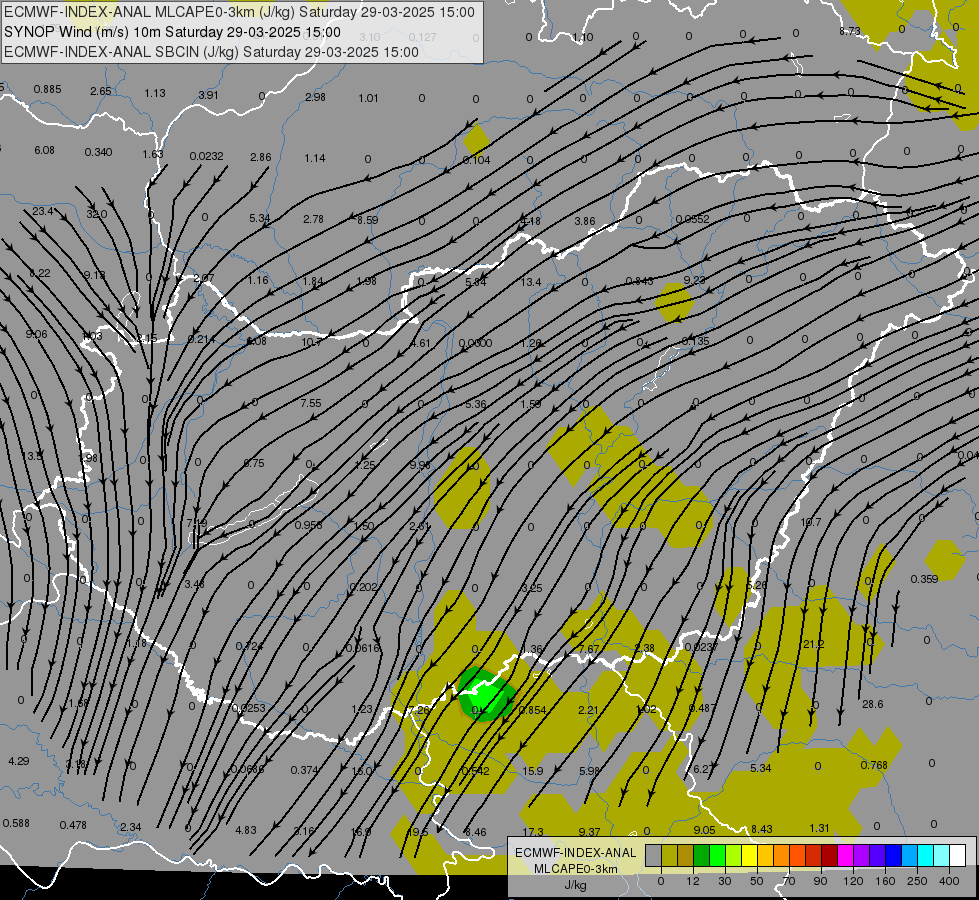The width and height of the screenshot is (979, 900).
Task: Click the dark green legend swatch above 12
Action: 702,855
